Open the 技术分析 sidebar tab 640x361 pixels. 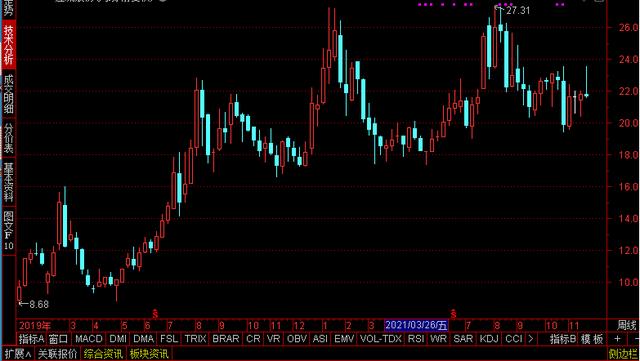pyautogui.click(x=8, y=44)
